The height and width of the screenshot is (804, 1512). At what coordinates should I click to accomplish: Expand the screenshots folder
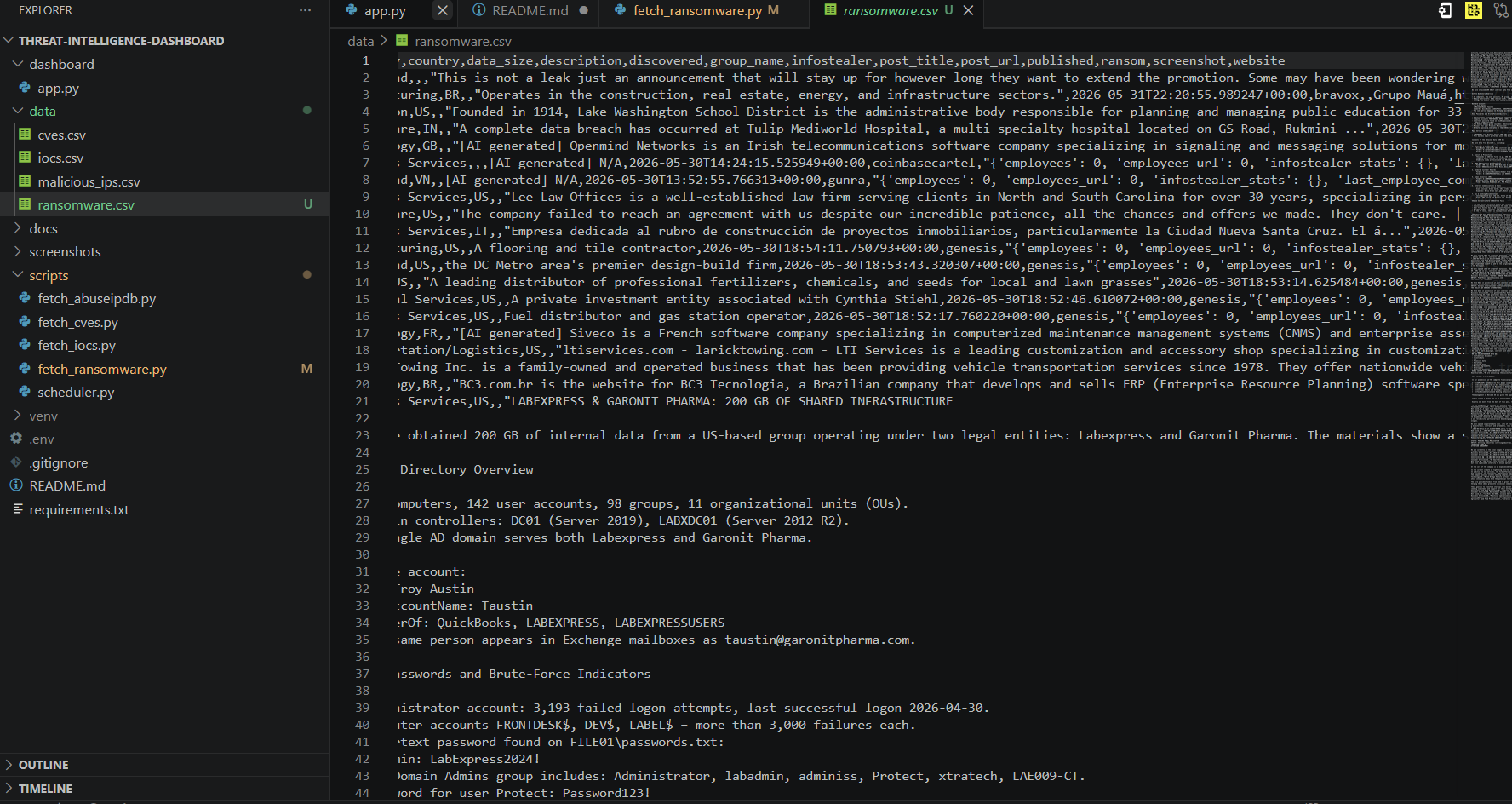[18, 251]
